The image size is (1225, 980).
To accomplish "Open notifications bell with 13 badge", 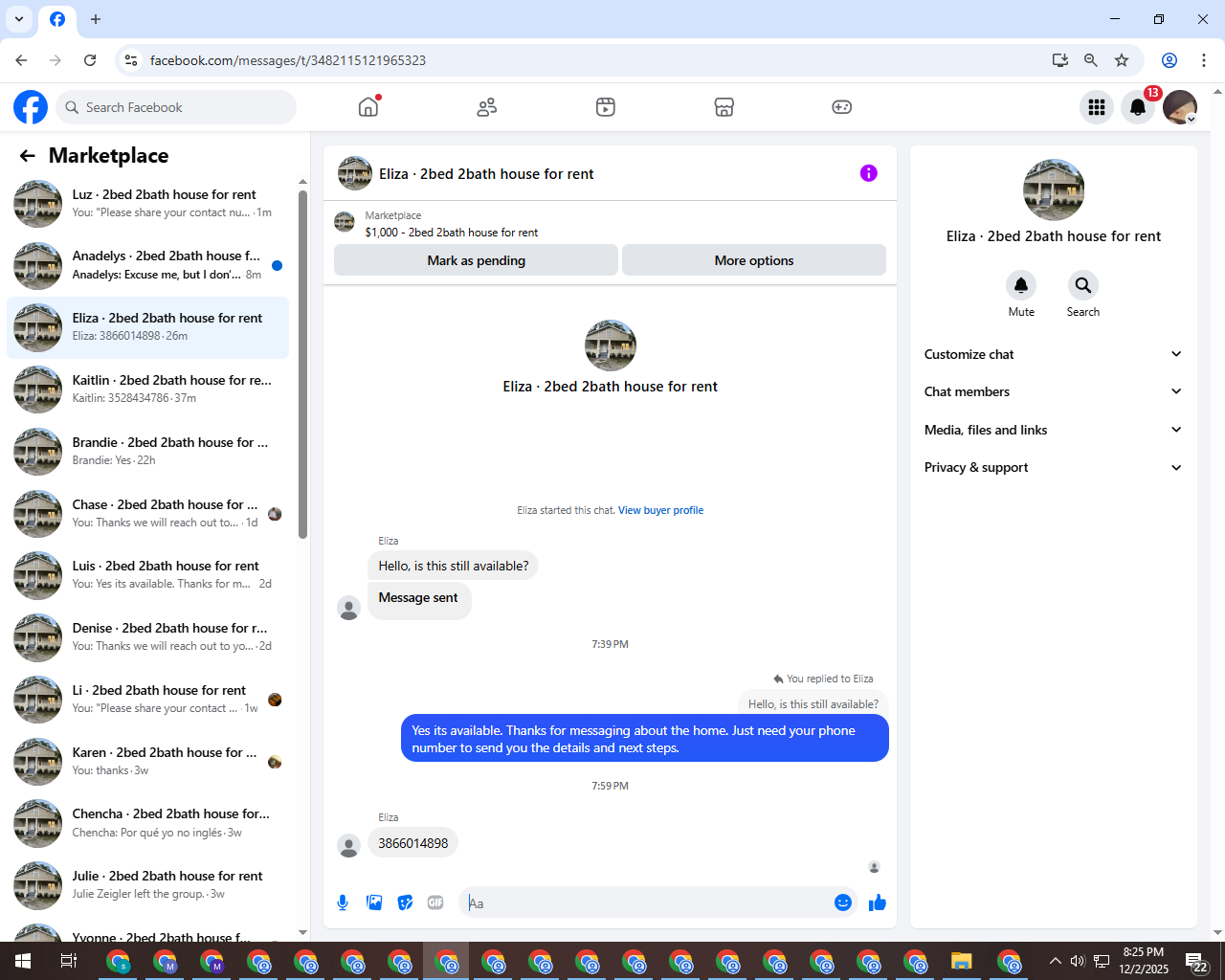I will [x=1138, y=107].
